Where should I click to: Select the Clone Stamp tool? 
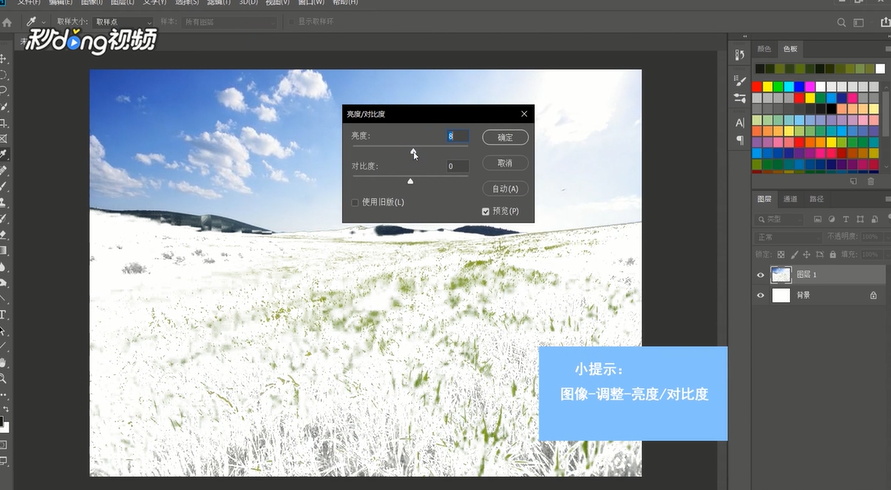click(x=3, y=202)
